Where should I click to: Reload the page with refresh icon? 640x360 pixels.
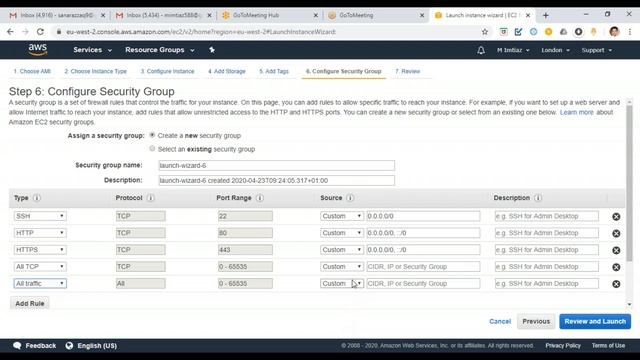click(x=40, y=32)
